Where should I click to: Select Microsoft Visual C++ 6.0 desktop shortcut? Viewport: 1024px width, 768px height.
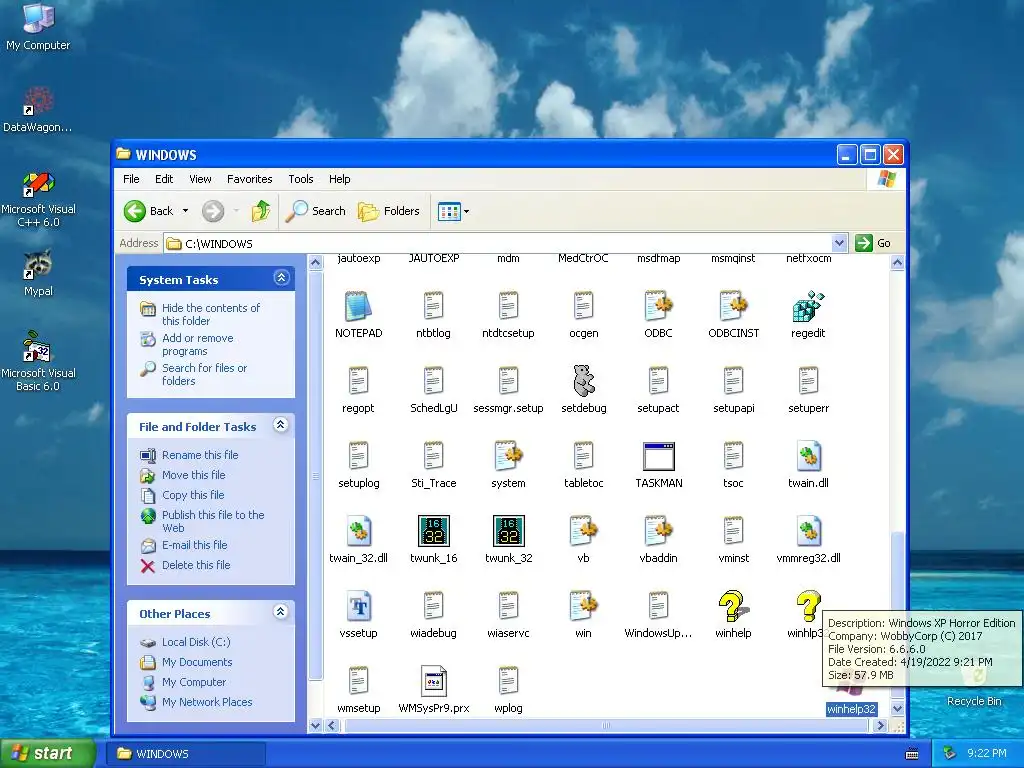(x=38, y=199)
